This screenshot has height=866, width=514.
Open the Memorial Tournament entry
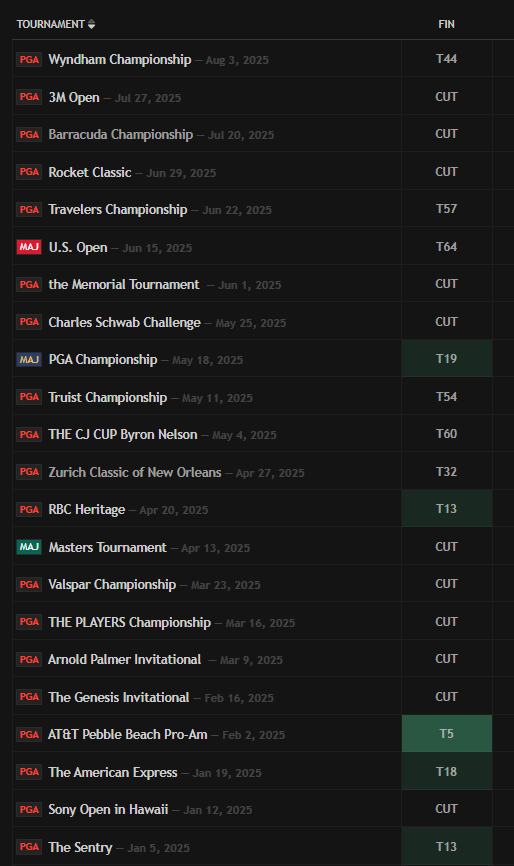pos(124,284)
